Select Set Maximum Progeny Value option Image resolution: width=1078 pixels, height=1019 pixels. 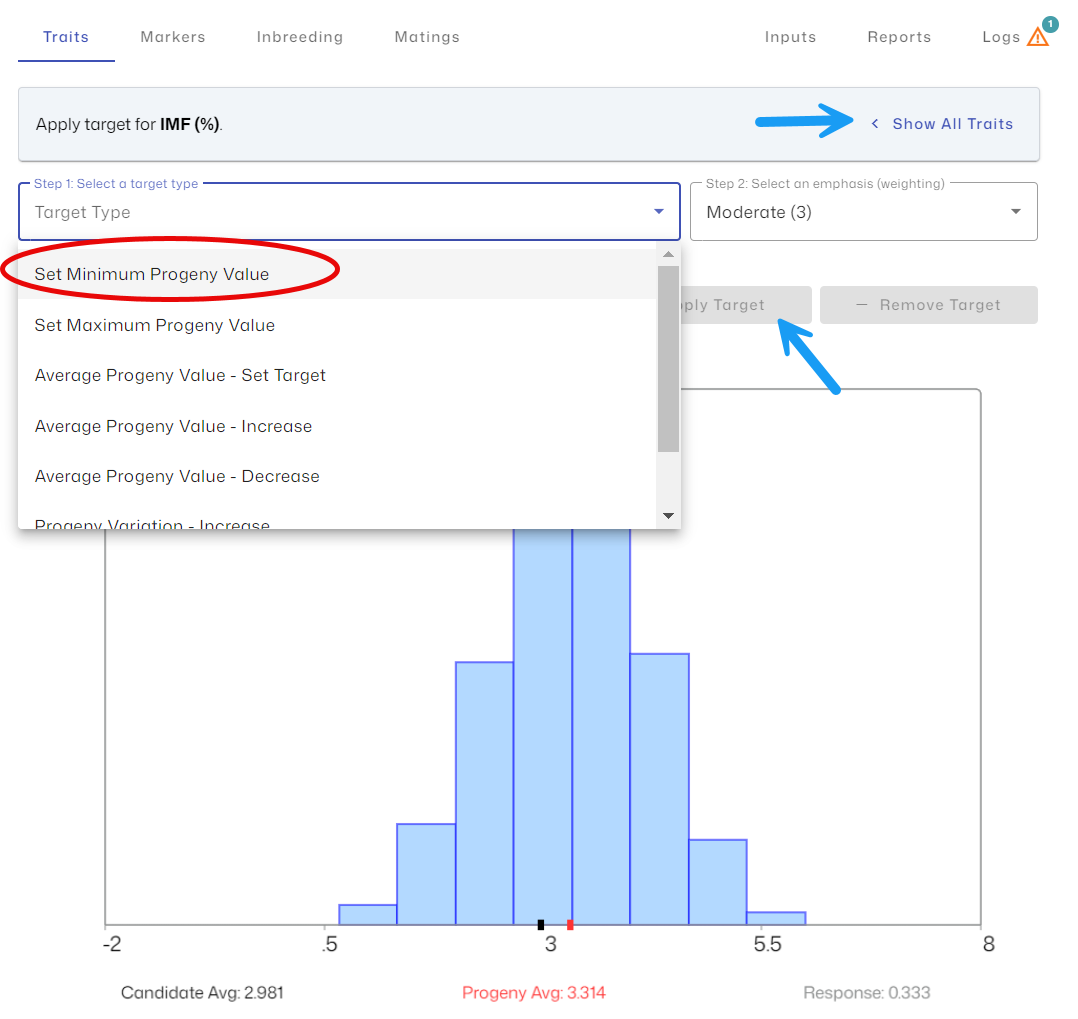(155, 325)
